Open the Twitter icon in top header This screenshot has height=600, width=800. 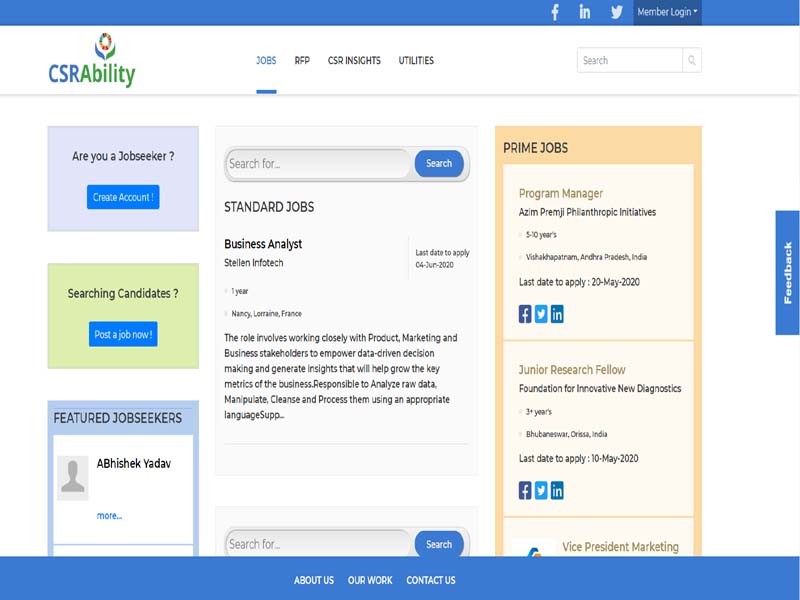[616, 12]
